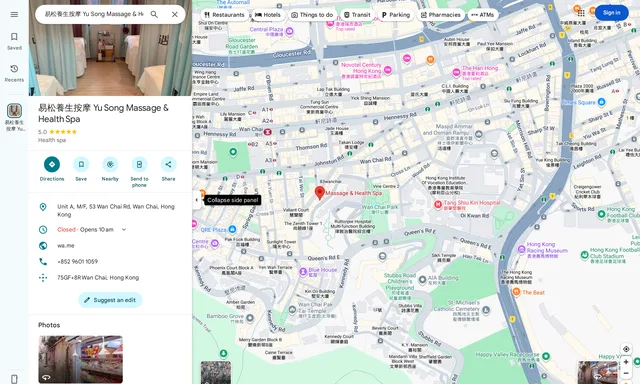Click the Sign in button
Screen dimensions: 640x384
(x=611, y=13)
